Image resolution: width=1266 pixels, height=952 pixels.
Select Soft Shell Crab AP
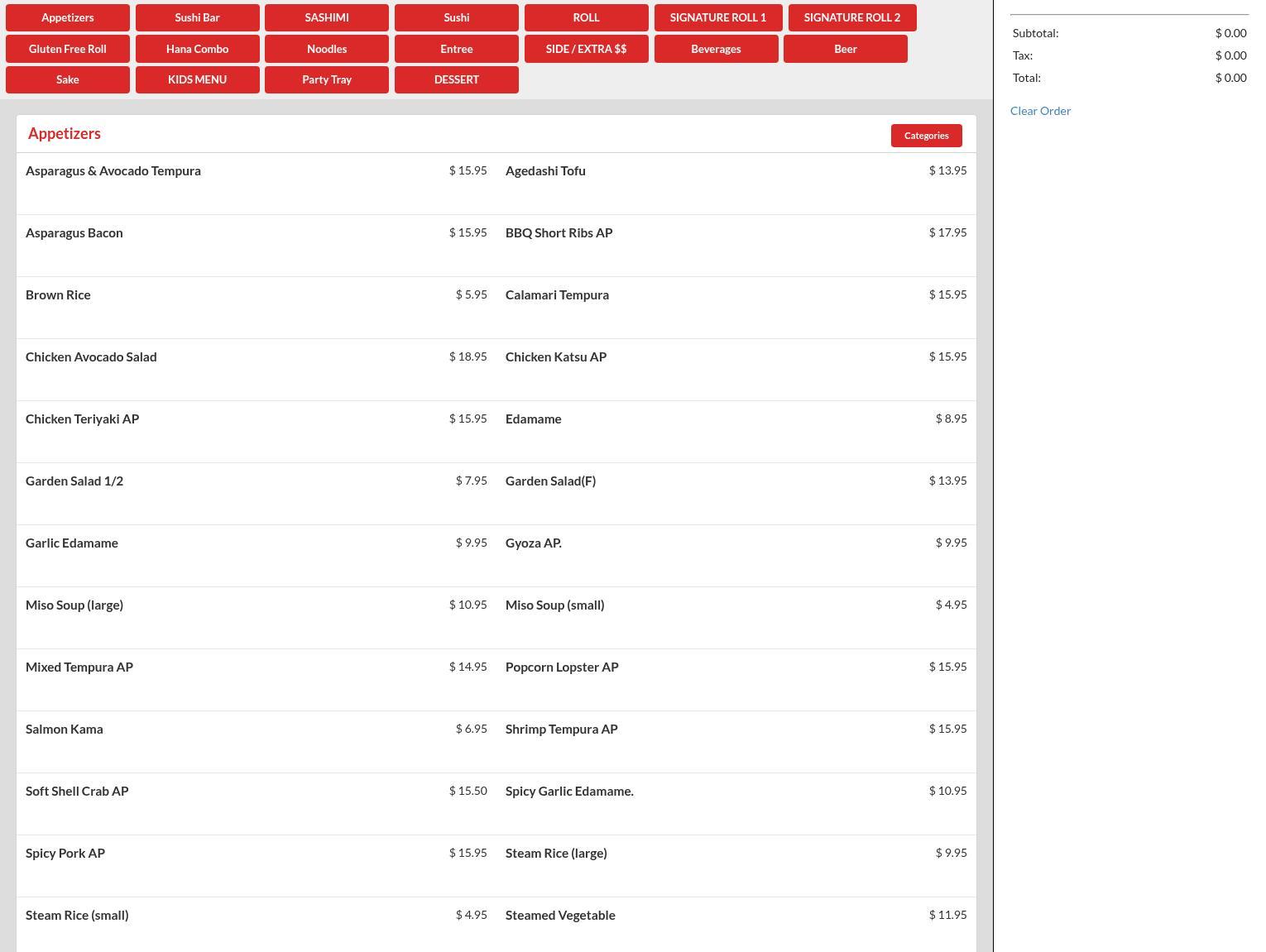(77, 792)
